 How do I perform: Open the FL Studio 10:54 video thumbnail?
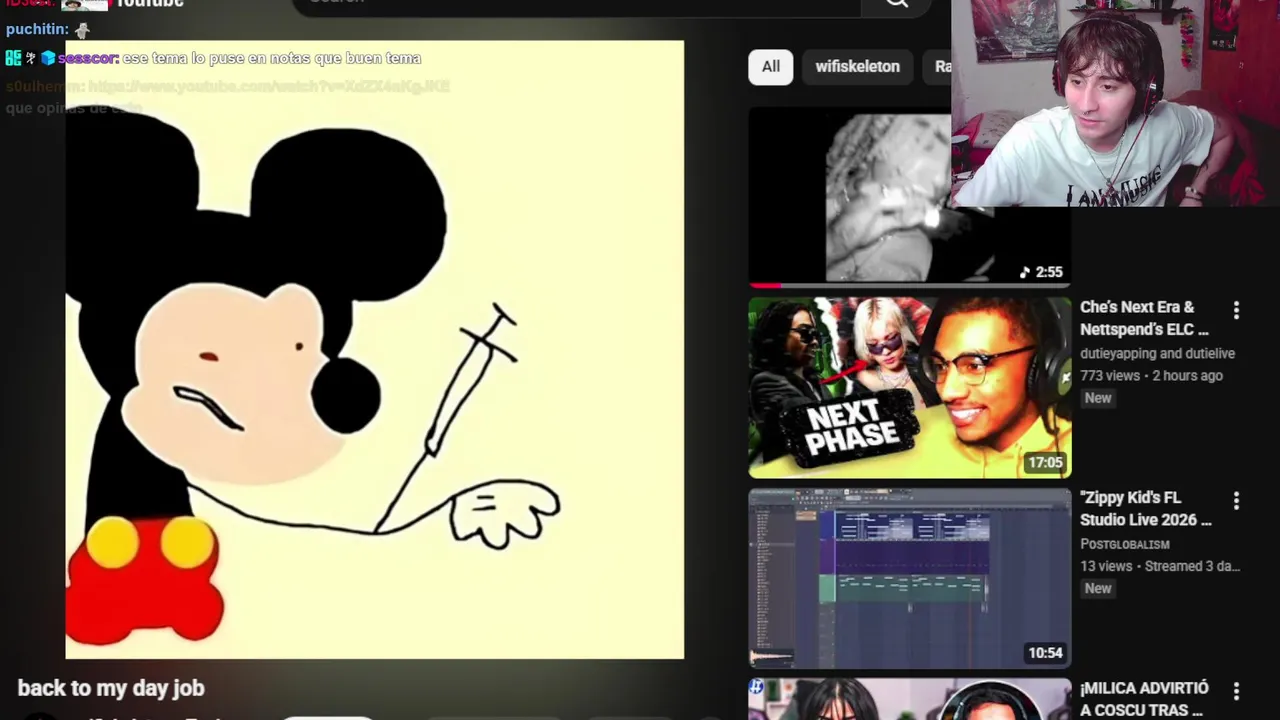910,578
